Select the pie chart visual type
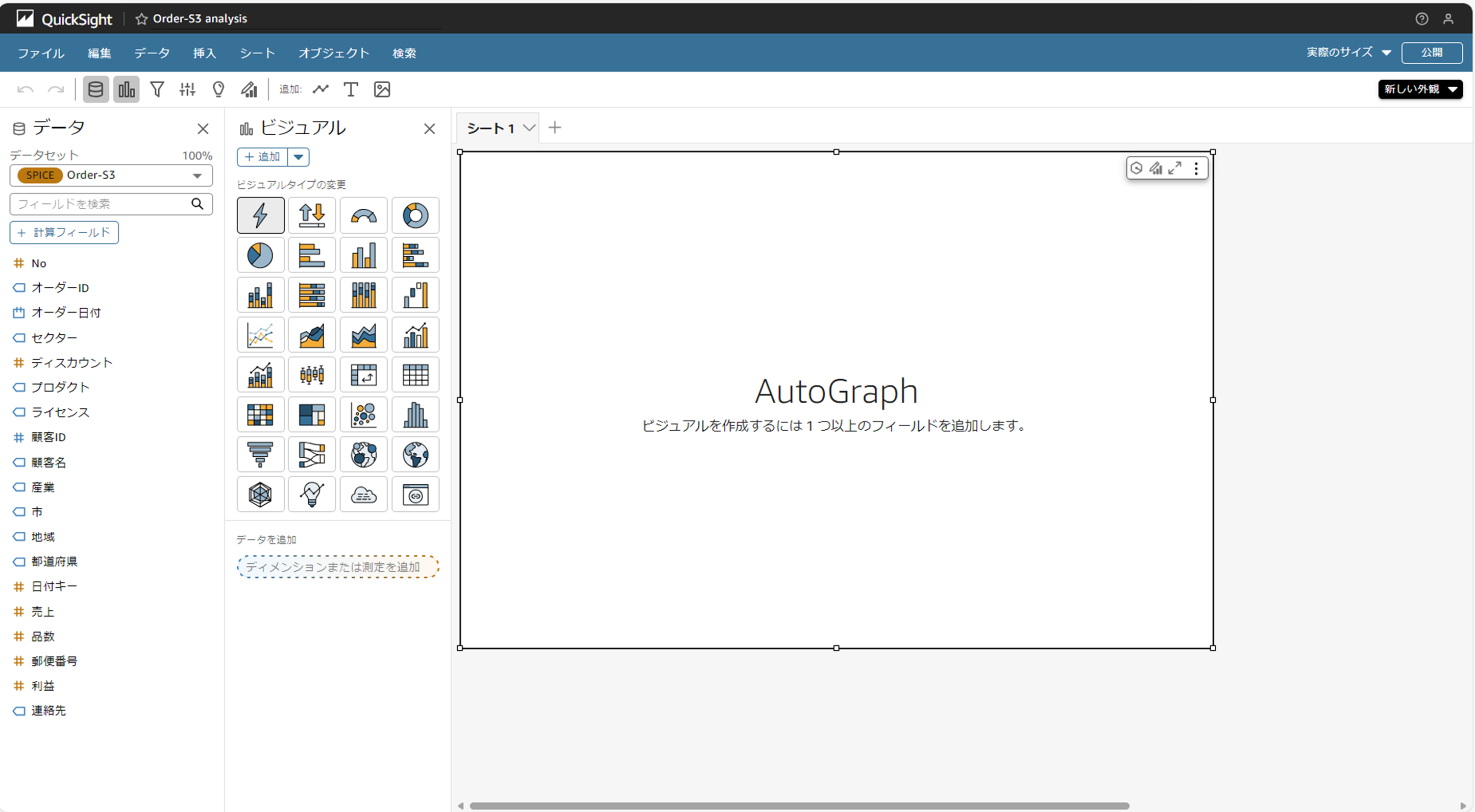The width and height of the screenshot is (1475, 812). click(x=260, y=255)
